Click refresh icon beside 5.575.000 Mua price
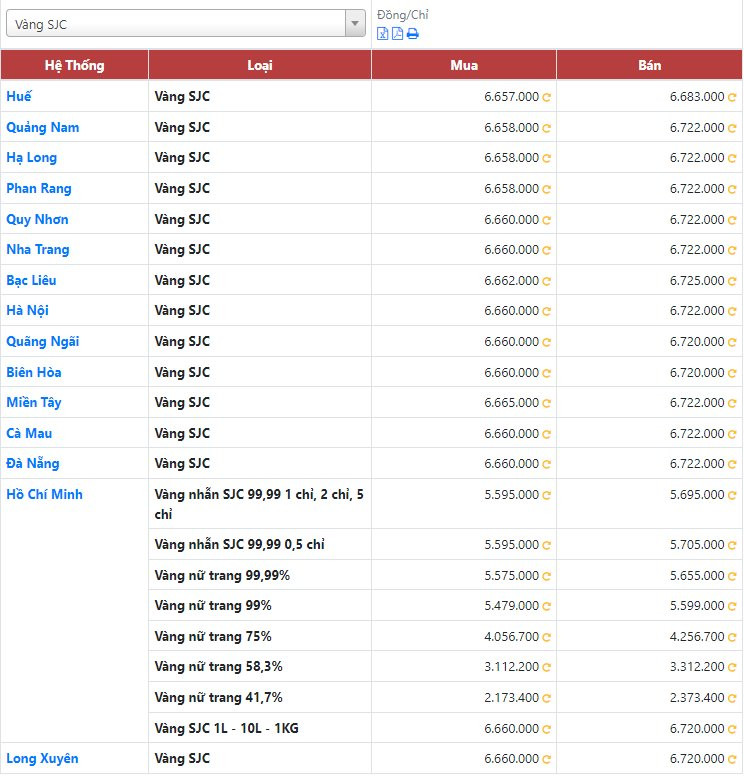The width and height of the screenshot is (744, 776). (546, 576)
